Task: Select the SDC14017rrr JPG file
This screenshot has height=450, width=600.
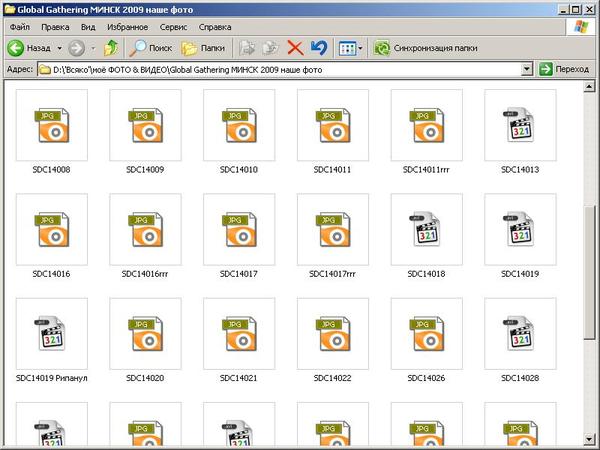Action: point(333,236)
